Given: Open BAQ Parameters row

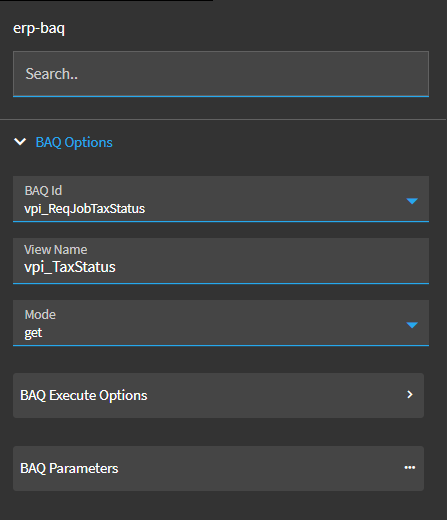Looking at the screenshot, I should tap(218, 468).
